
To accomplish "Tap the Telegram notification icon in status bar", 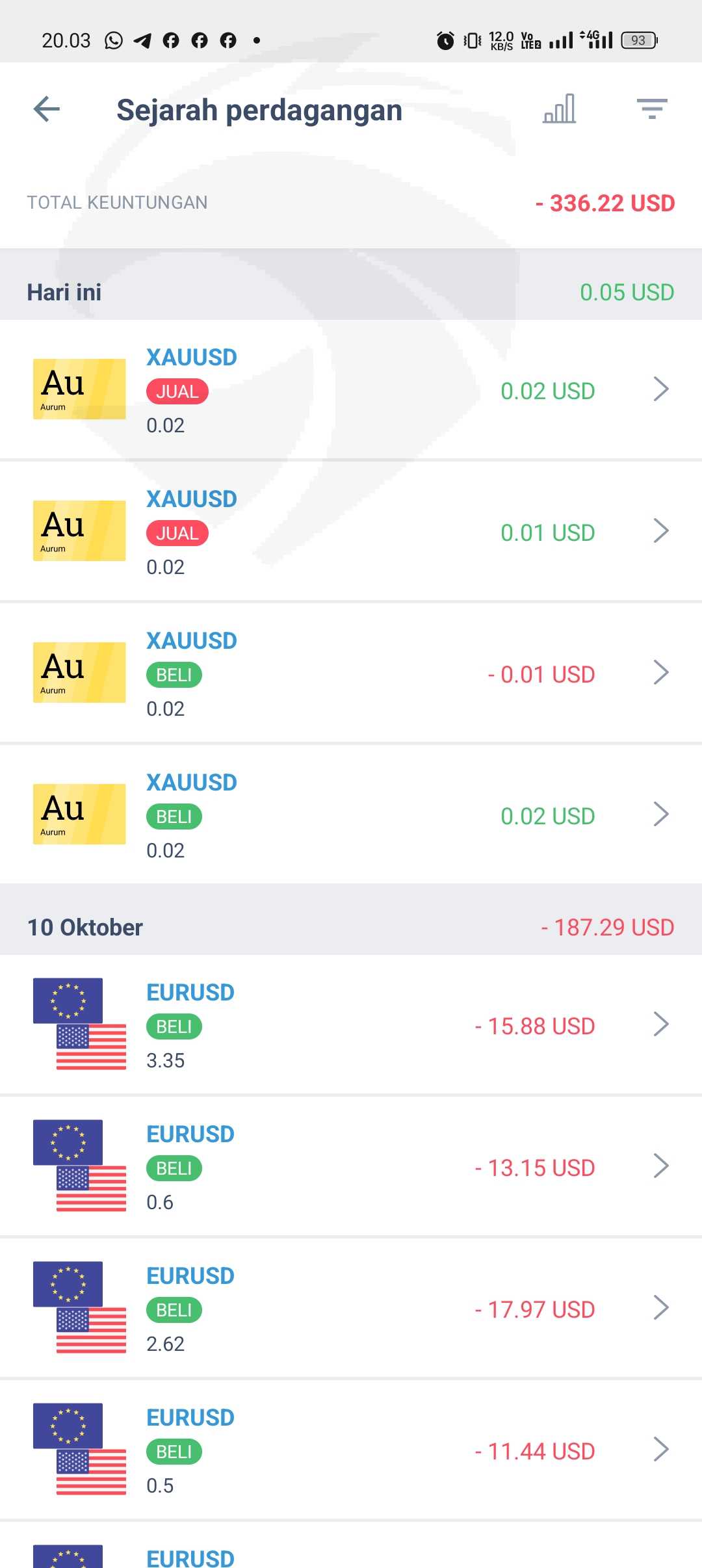I will pos(142,40).
